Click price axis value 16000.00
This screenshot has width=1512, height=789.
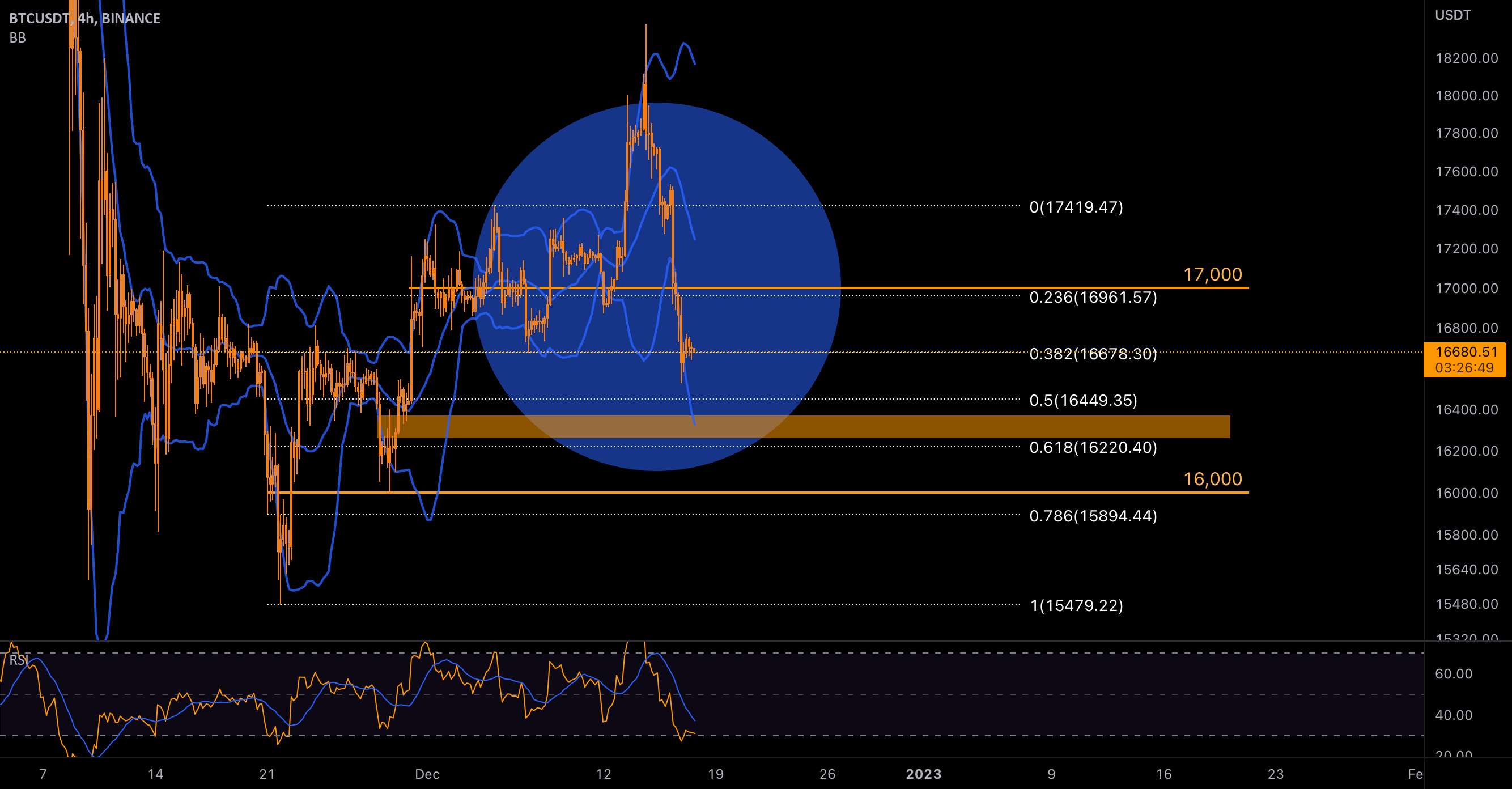click(1467, 493)
